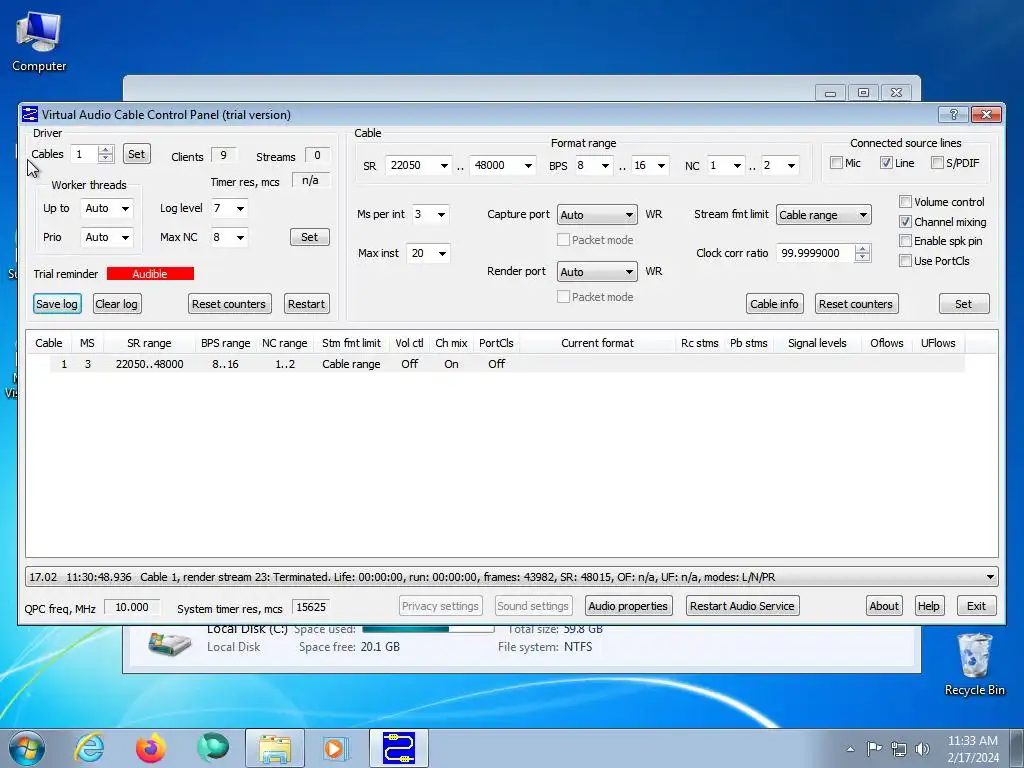Click the driver Reset counters button
Image resolution: width=1024 pixels, height=768 pixels.
(x=229, y=304)
